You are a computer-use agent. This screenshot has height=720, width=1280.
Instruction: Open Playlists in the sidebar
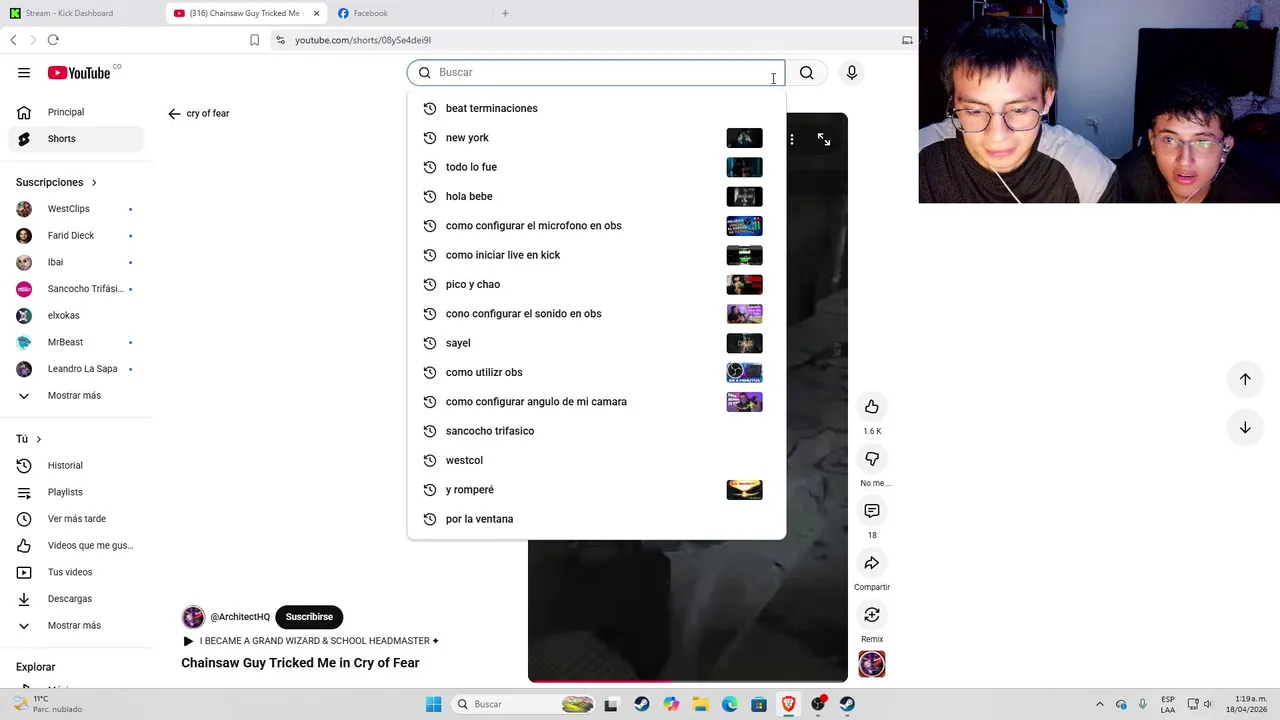click(x=76, y=492)
